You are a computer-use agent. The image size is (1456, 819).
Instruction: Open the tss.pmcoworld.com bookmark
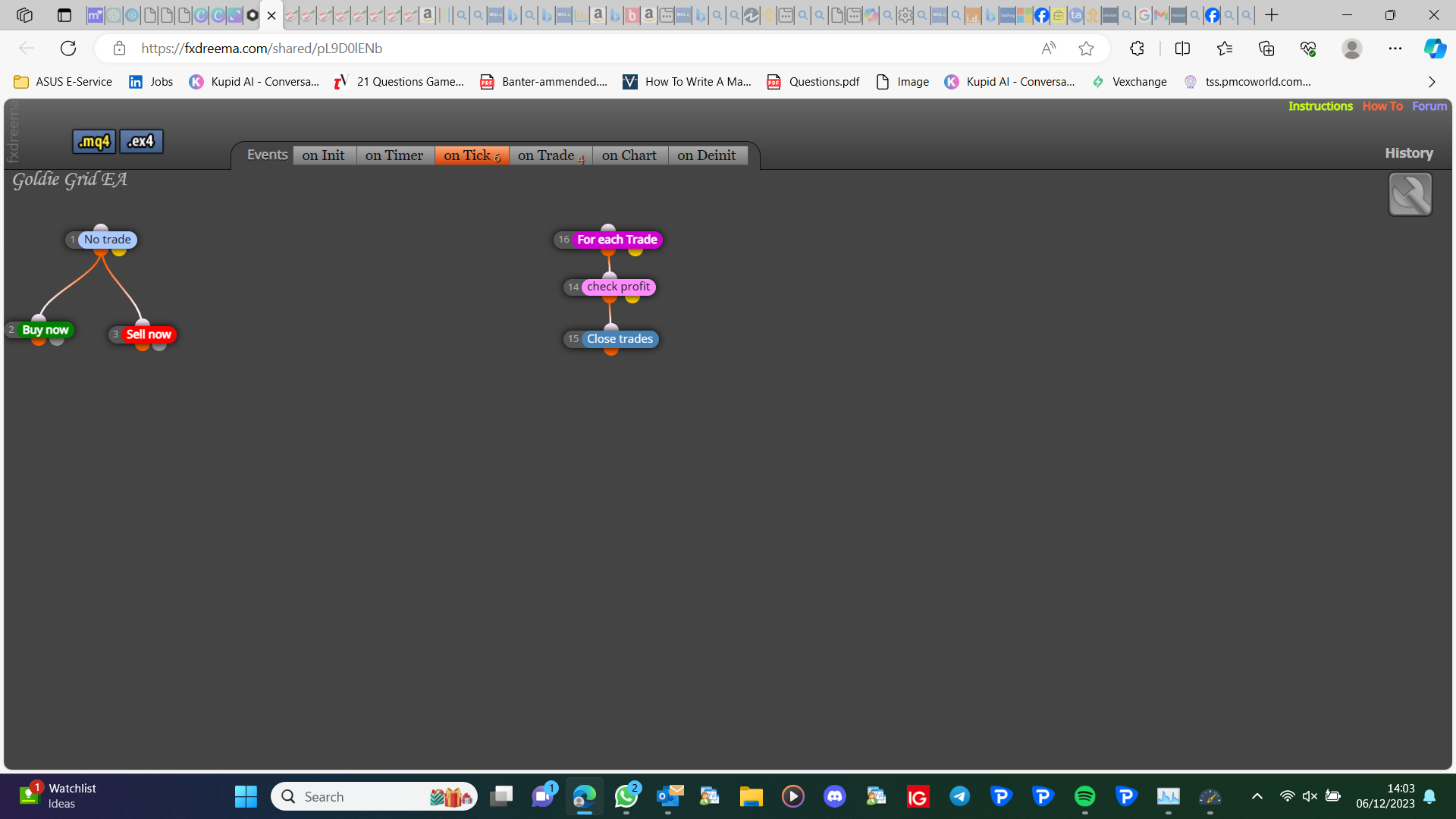[1247, 82]
